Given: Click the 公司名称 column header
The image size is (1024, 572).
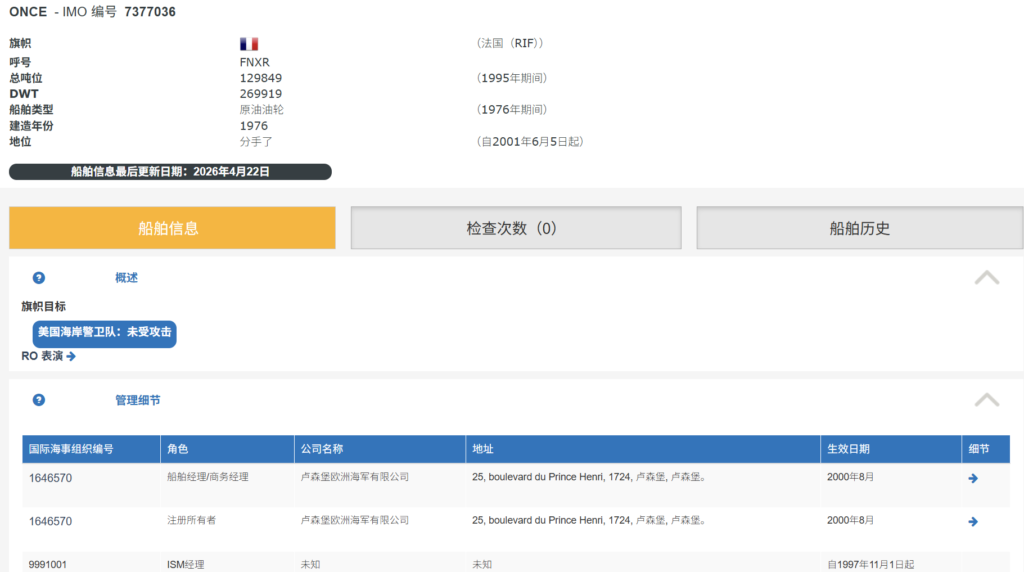Looking at the screenshot, I should (x=322, y=449).
